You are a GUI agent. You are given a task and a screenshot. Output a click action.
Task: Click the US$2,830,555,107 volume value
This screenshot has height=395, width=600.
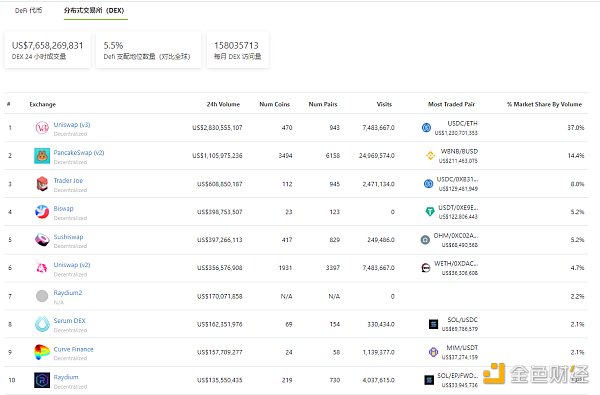(217, 128)
